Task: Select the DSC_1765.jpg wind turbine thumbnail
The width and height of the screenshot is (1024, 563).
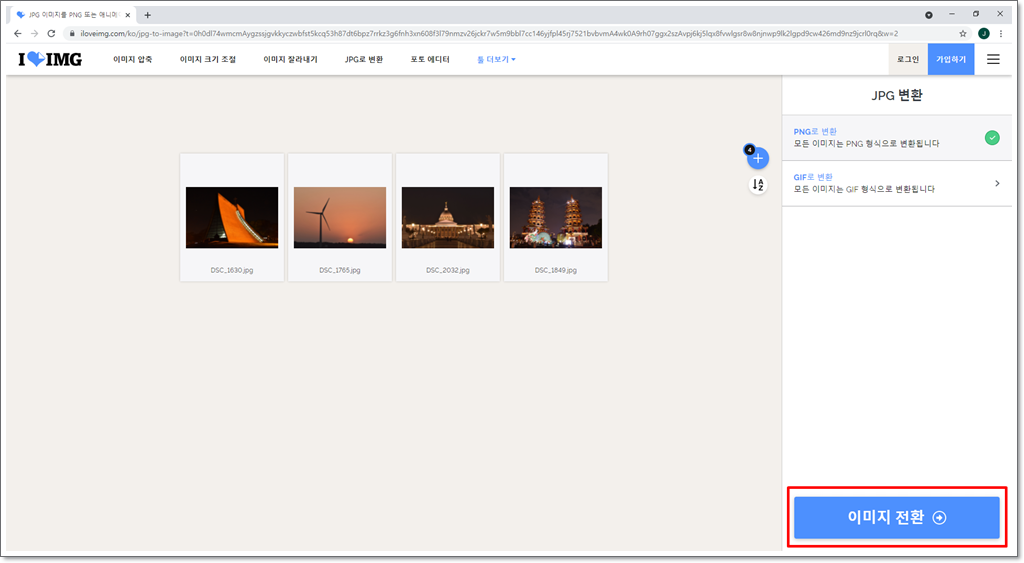Action: pyautogui.click(x=340, y=217)
